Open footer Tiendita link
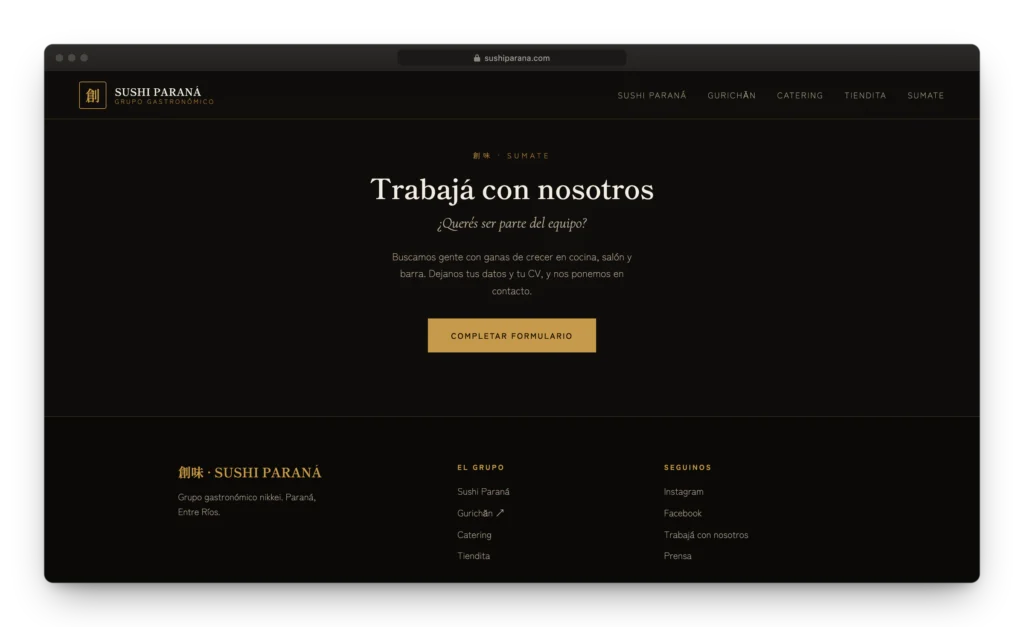Viewport: 1024px width, 627px height. [473, 556]
